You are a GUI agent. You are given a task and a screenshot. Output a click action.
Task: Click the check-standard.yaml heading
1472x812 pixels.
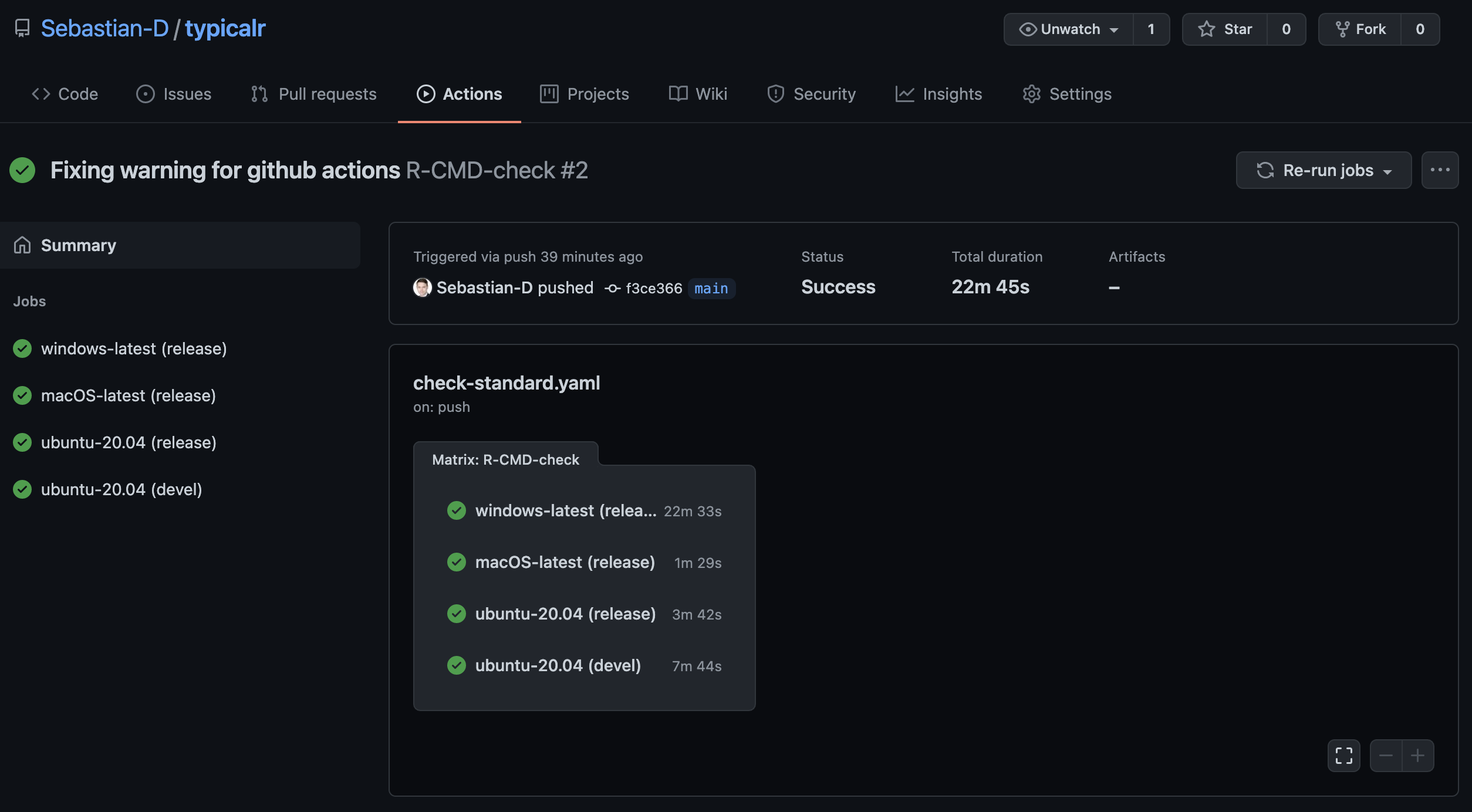(507, 383)
